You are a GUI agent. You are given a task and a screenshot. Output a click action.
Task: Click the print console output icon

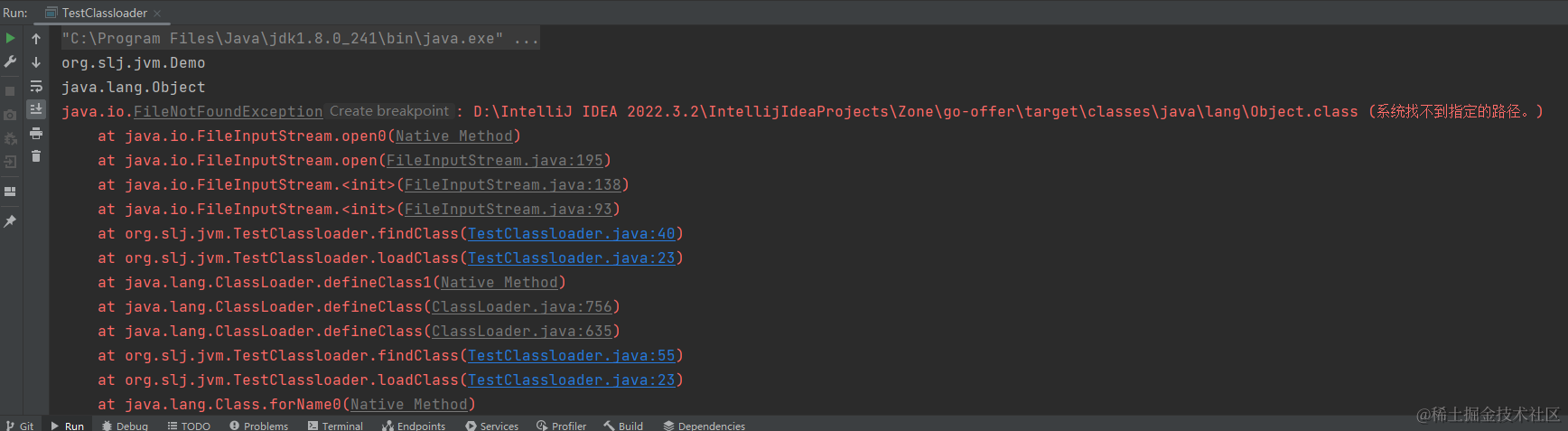(x=36, y=133)
